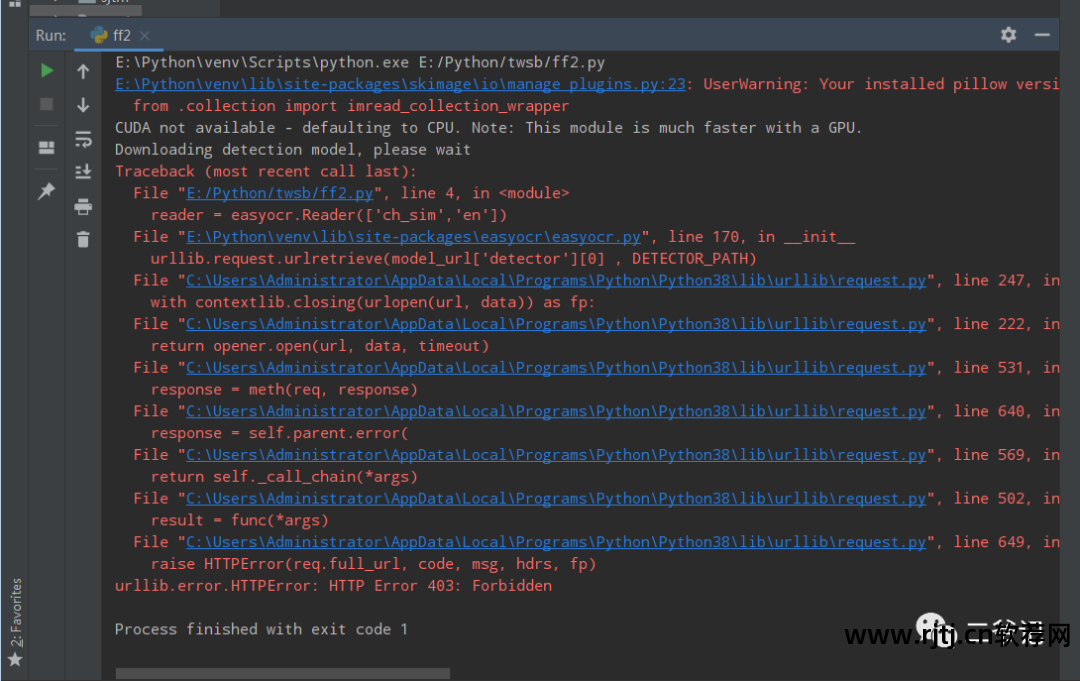Print the console output using printer icon

(x=83, y=207)
